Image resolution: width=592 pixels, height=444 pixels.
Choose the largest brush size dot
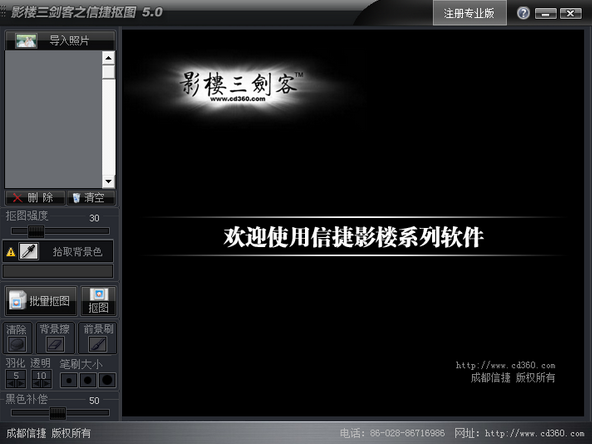coord(107,380)
